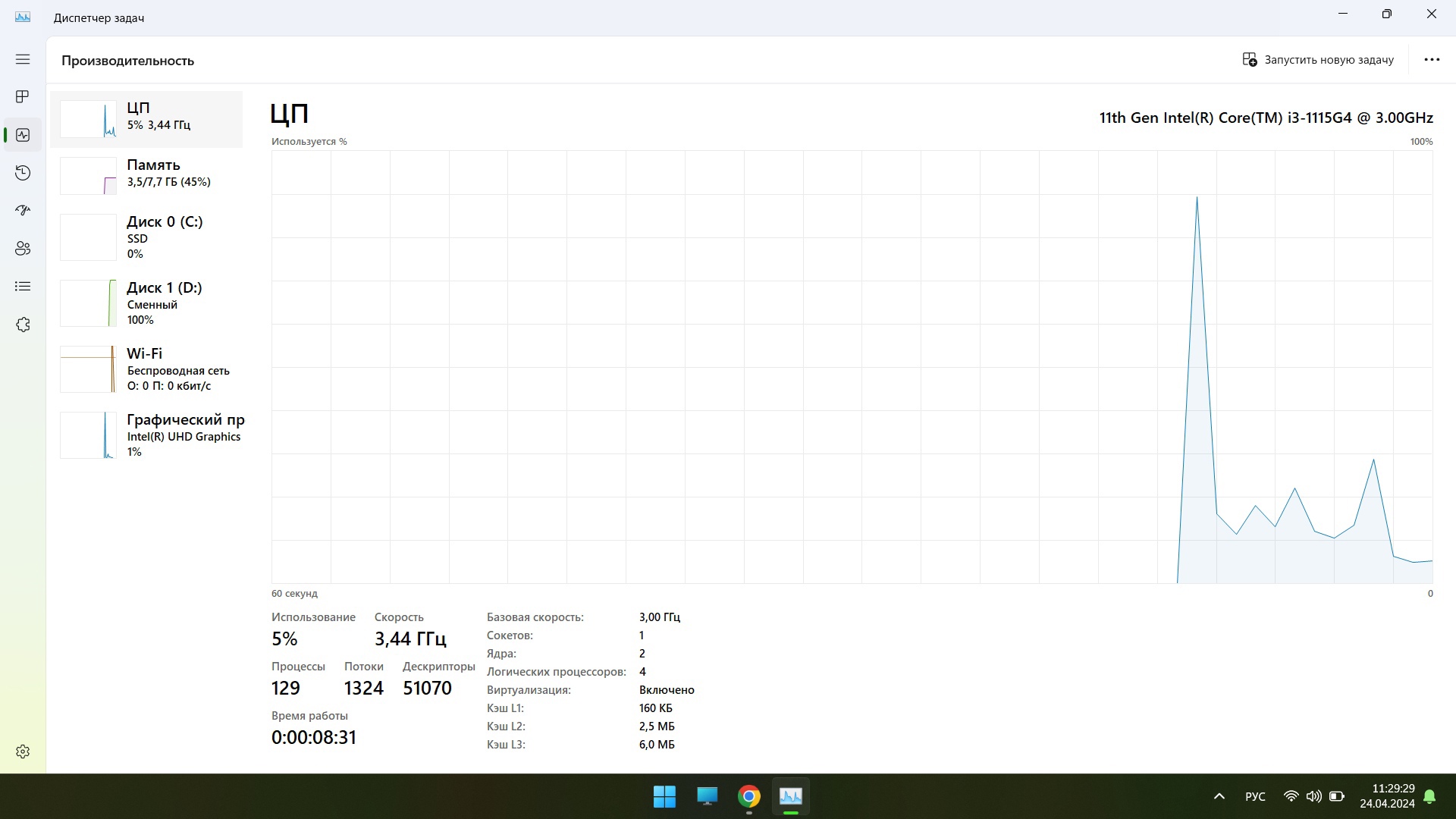Click the base speed value 3,00 ГГц
This screenshot has height=819, width=1456.
pyautogui.click(x=660, y=617)
